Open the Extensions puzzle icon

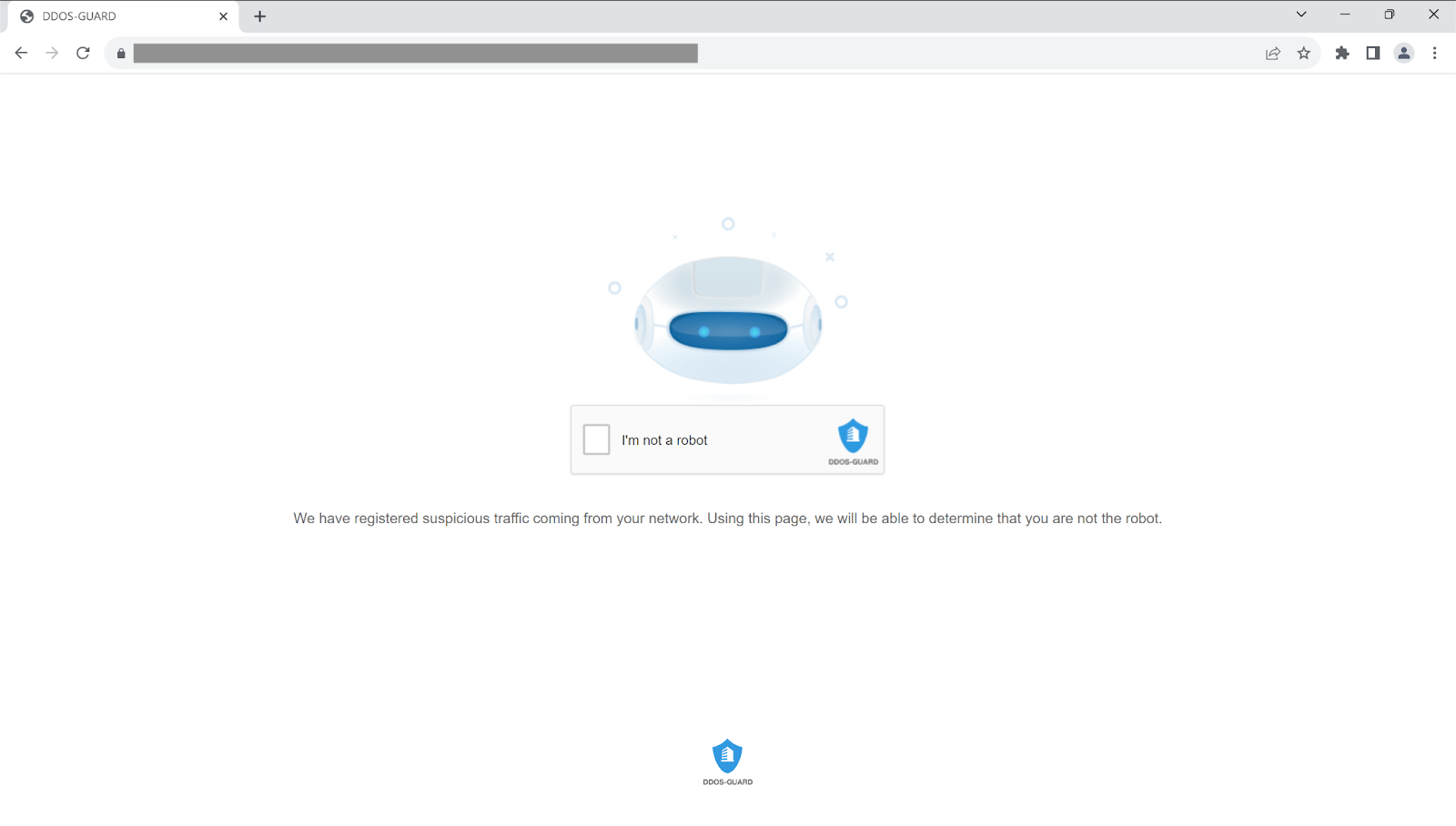point(1342,53)
